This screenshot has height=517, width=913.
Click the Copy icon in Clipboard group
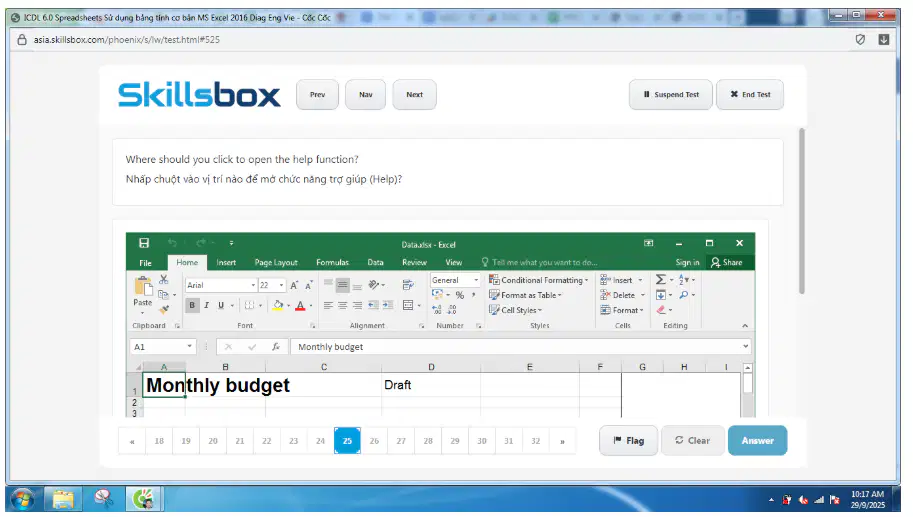click(164, 295)
